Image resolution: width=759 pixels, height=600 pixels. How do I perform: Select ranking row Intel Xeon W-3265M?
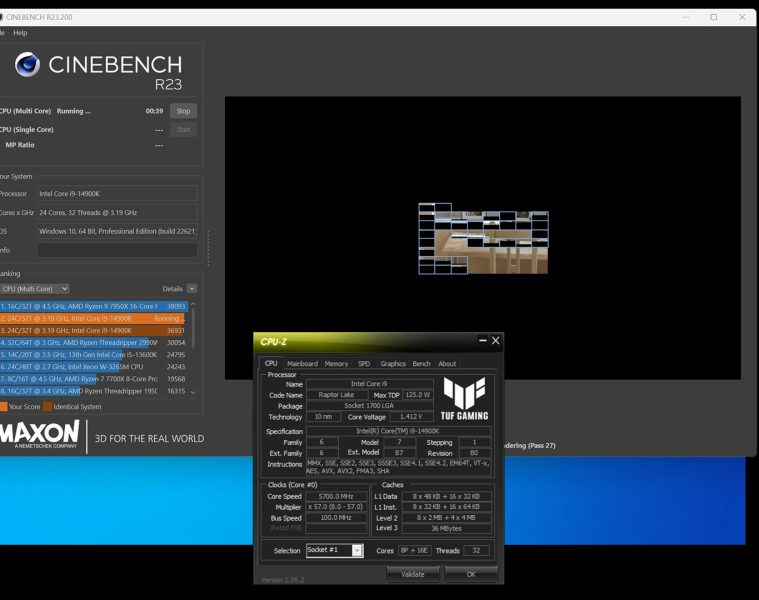92,367
